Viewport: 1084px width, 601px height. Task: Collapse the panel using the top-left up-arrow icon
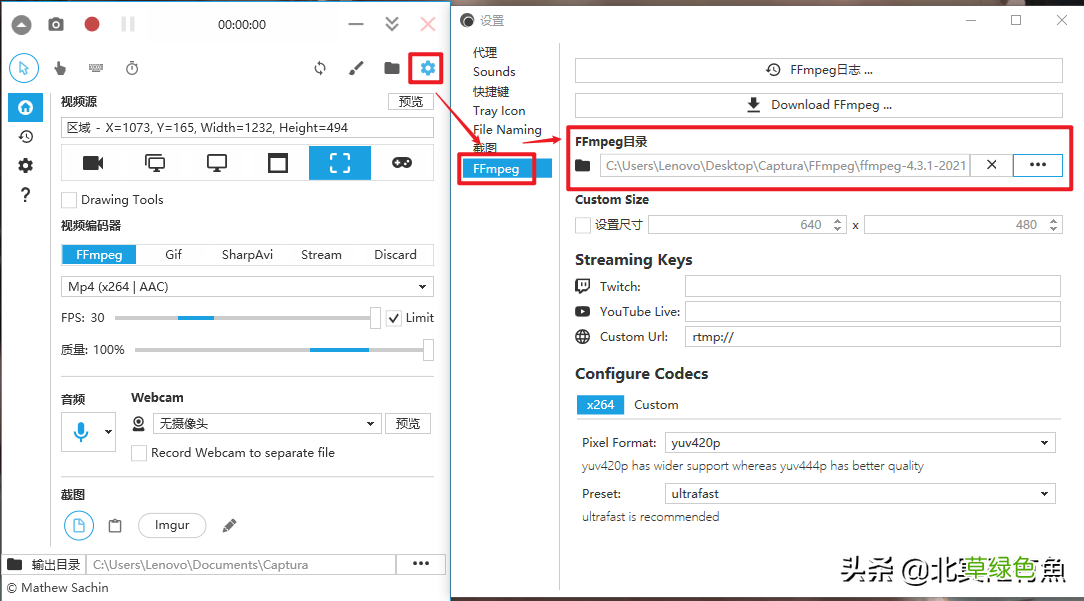(x=21, y=26)
